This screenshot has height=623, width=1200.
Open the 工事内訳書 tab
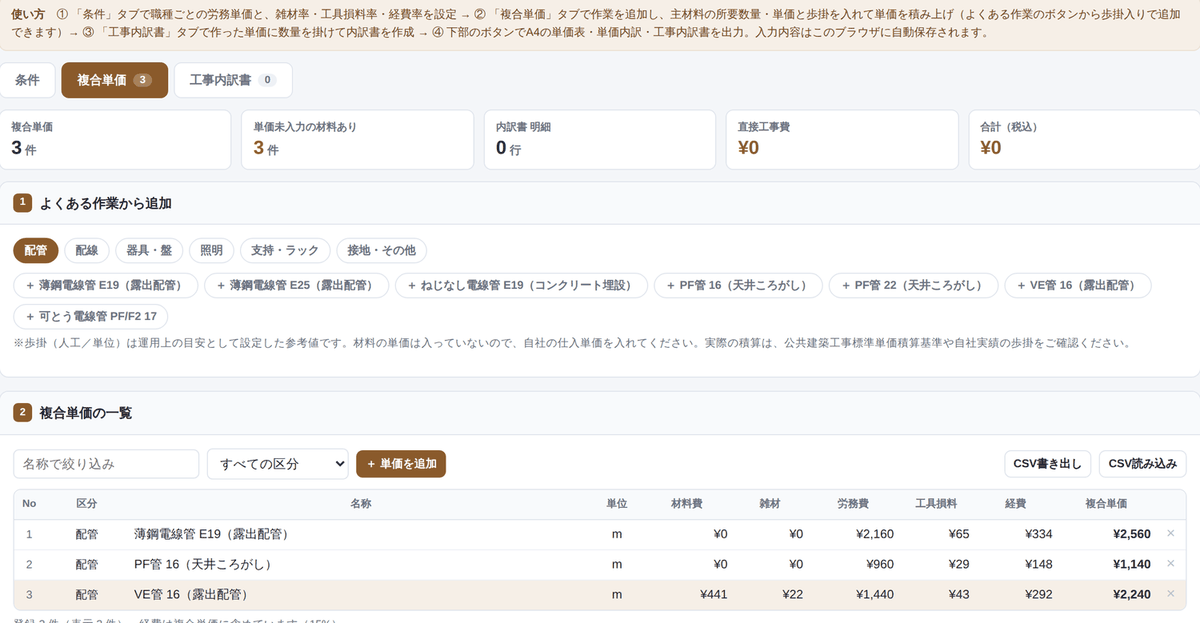[x=233, y=80]
